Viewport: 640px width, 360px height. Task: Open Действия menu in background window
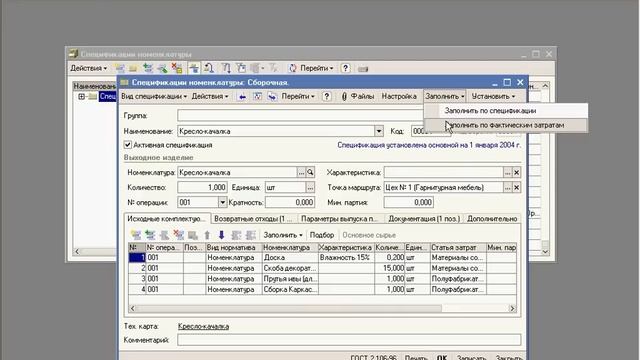[88, 68]
